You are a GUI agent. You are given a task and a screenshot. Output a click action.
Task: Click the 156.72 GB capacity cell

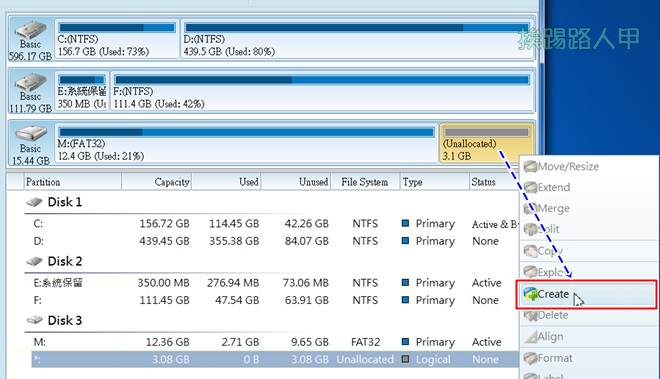coord(165,224)
